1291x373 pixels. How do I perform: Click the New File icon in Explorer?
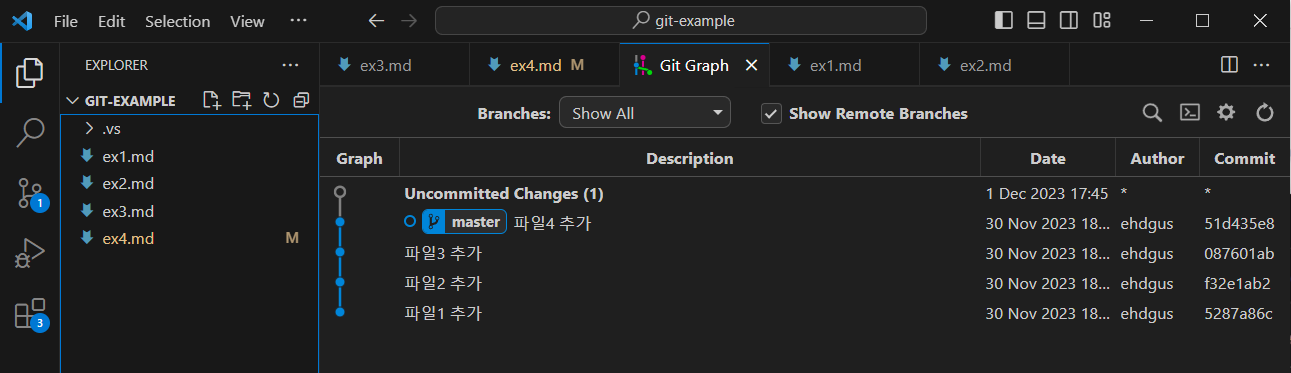pos(211,100)
